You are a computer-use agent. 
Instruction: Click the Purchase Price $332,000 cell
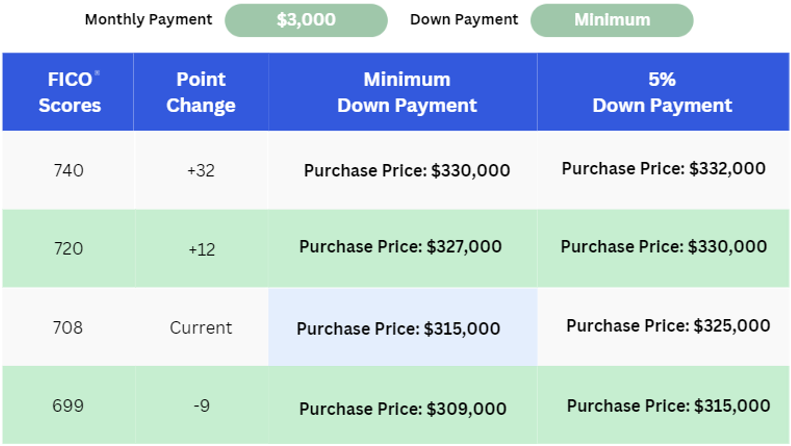[663, 169]
